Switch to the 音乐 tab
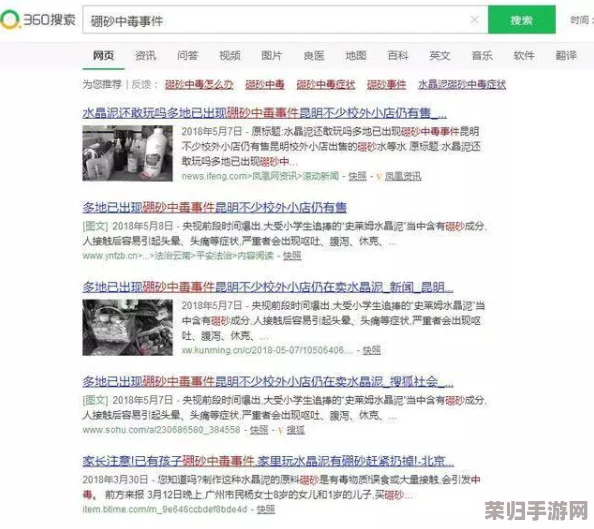 coord(482,56)
